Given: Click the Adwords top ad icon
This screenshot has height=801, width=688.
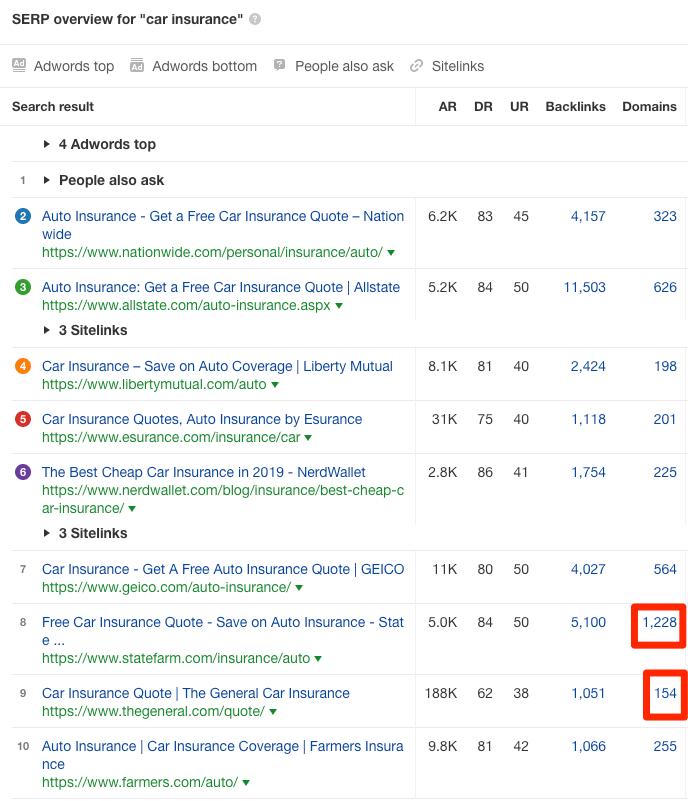Looking at the screenshot, I should pyautogui.click(x=18, y=66).
